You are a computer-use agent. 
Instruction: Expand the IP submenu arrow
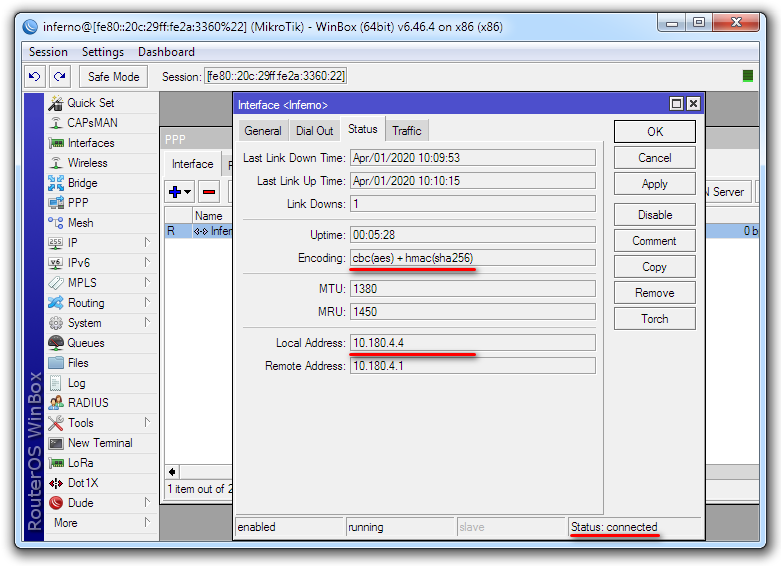pyautogui.click(x=147, y=242)
